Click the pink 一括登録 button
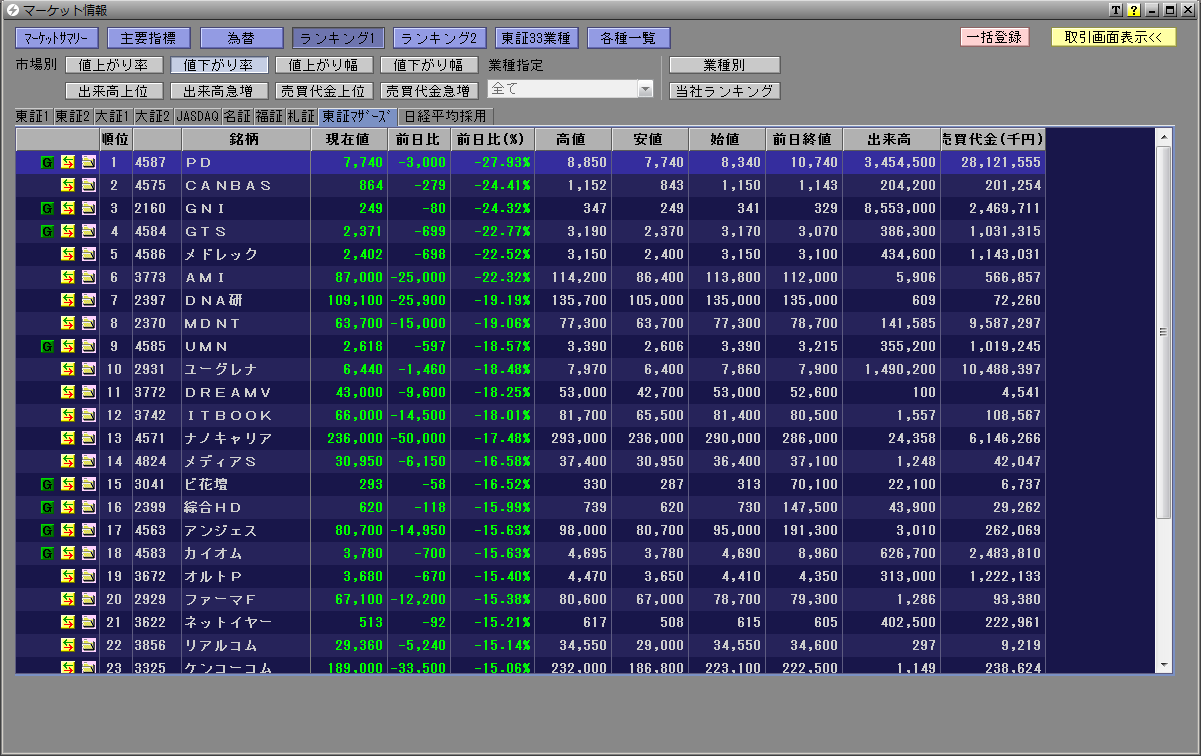The width and height of the screenshot is (1201, 756). coord(994,37)
